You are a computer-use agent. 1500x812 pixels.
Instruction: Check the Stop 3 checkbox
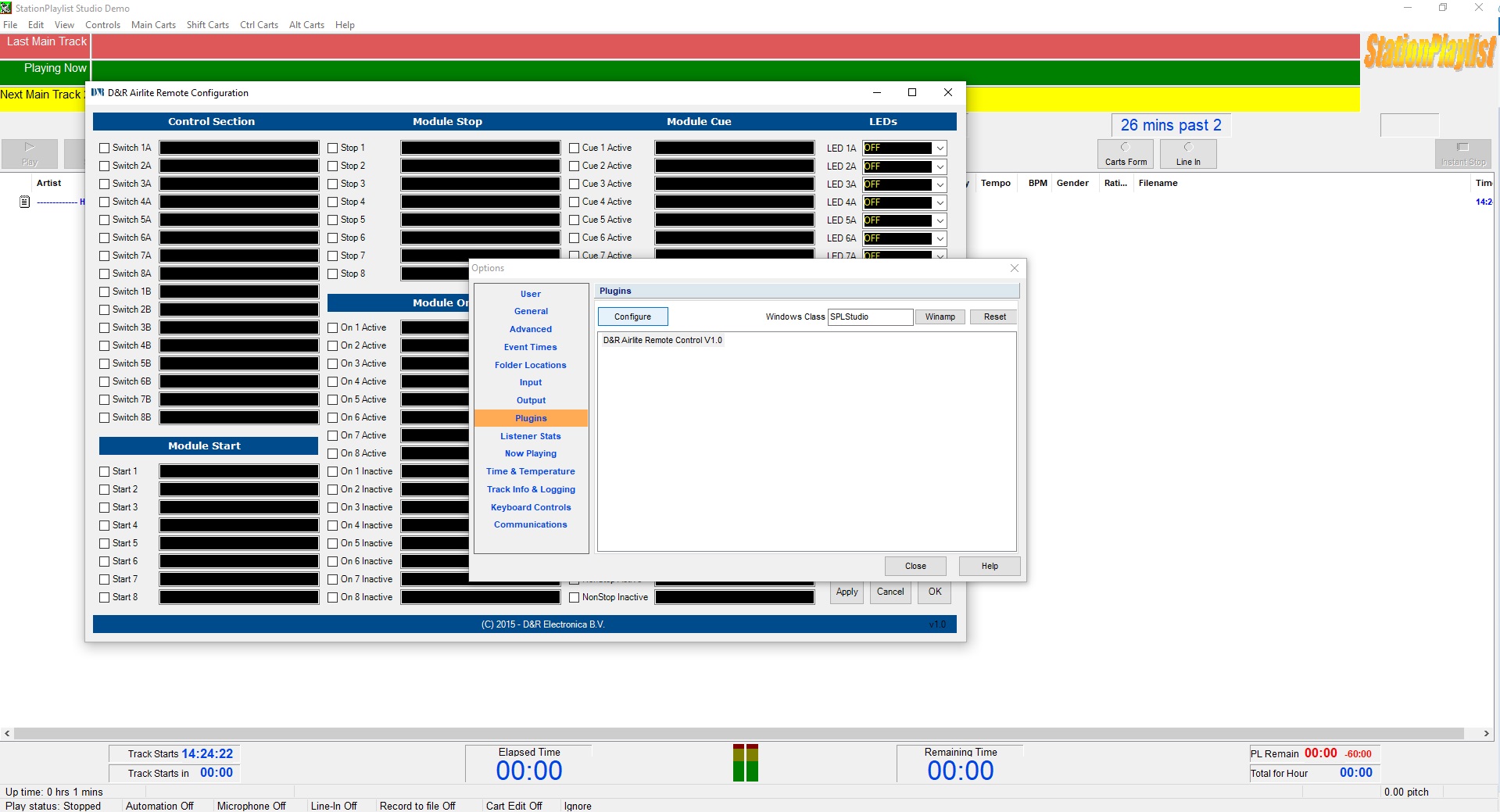coord(333,184)
